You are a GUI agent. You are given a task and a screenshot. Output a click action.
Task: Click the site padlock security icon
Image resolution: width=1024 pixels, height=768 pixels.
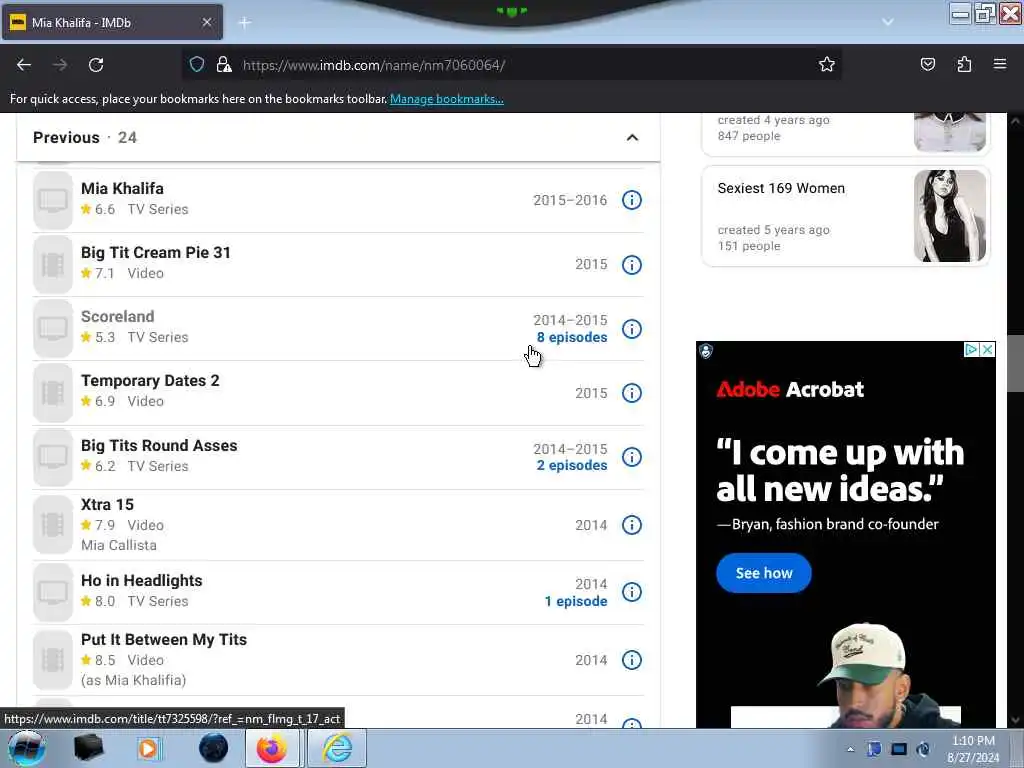(224, 64)
